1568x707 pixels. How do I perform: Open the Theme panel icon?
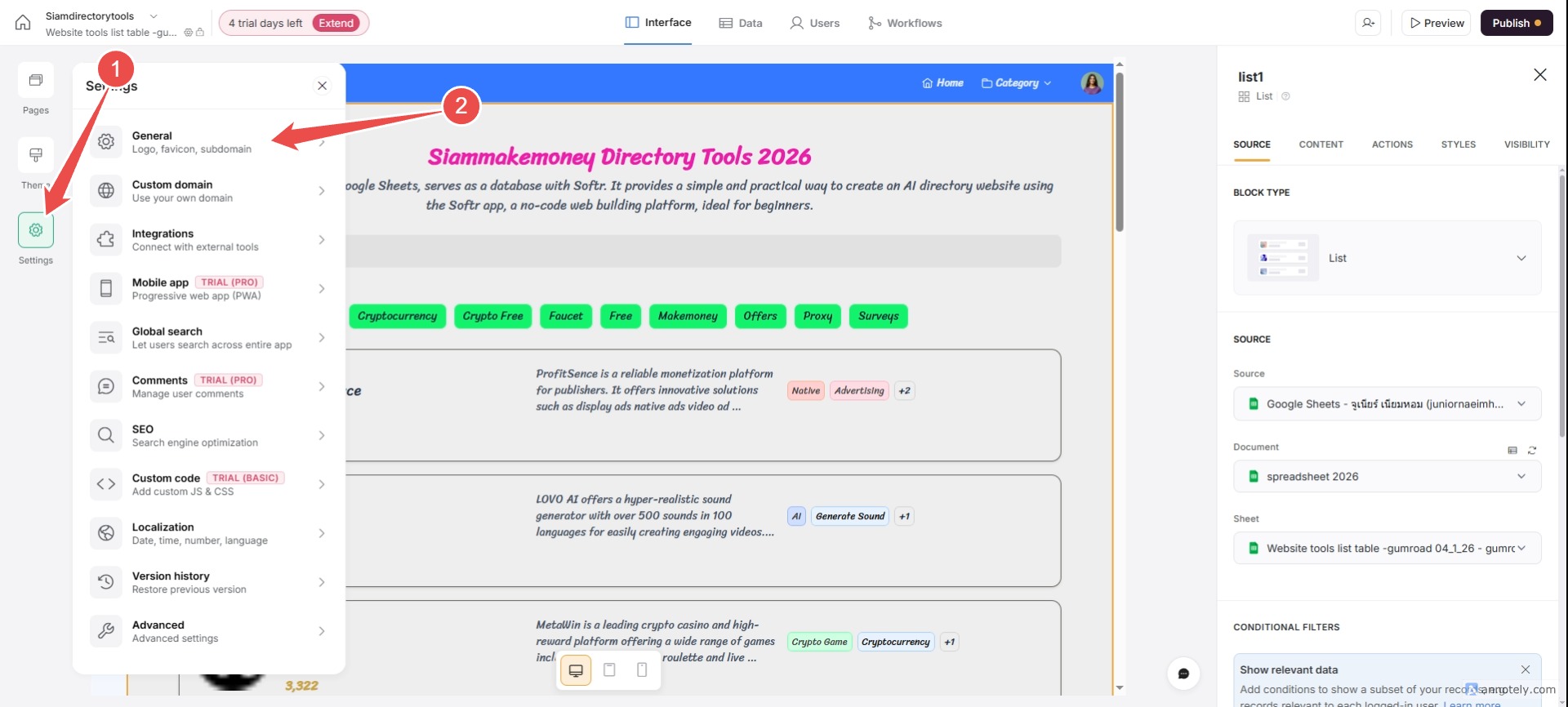(36, 155)
